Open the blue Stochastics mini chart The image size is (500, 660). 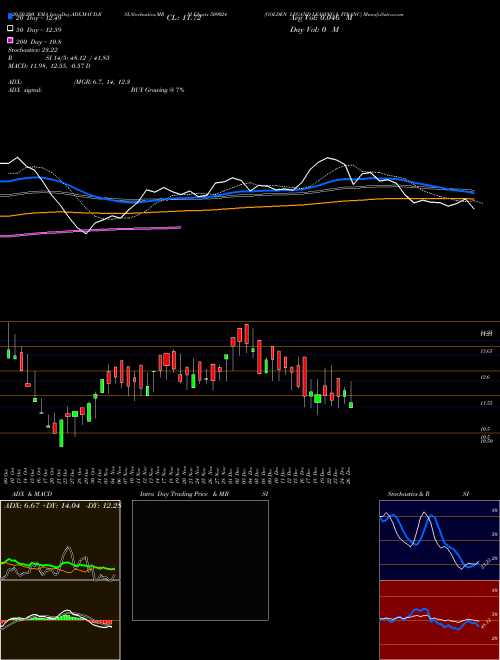pos(439,540)
